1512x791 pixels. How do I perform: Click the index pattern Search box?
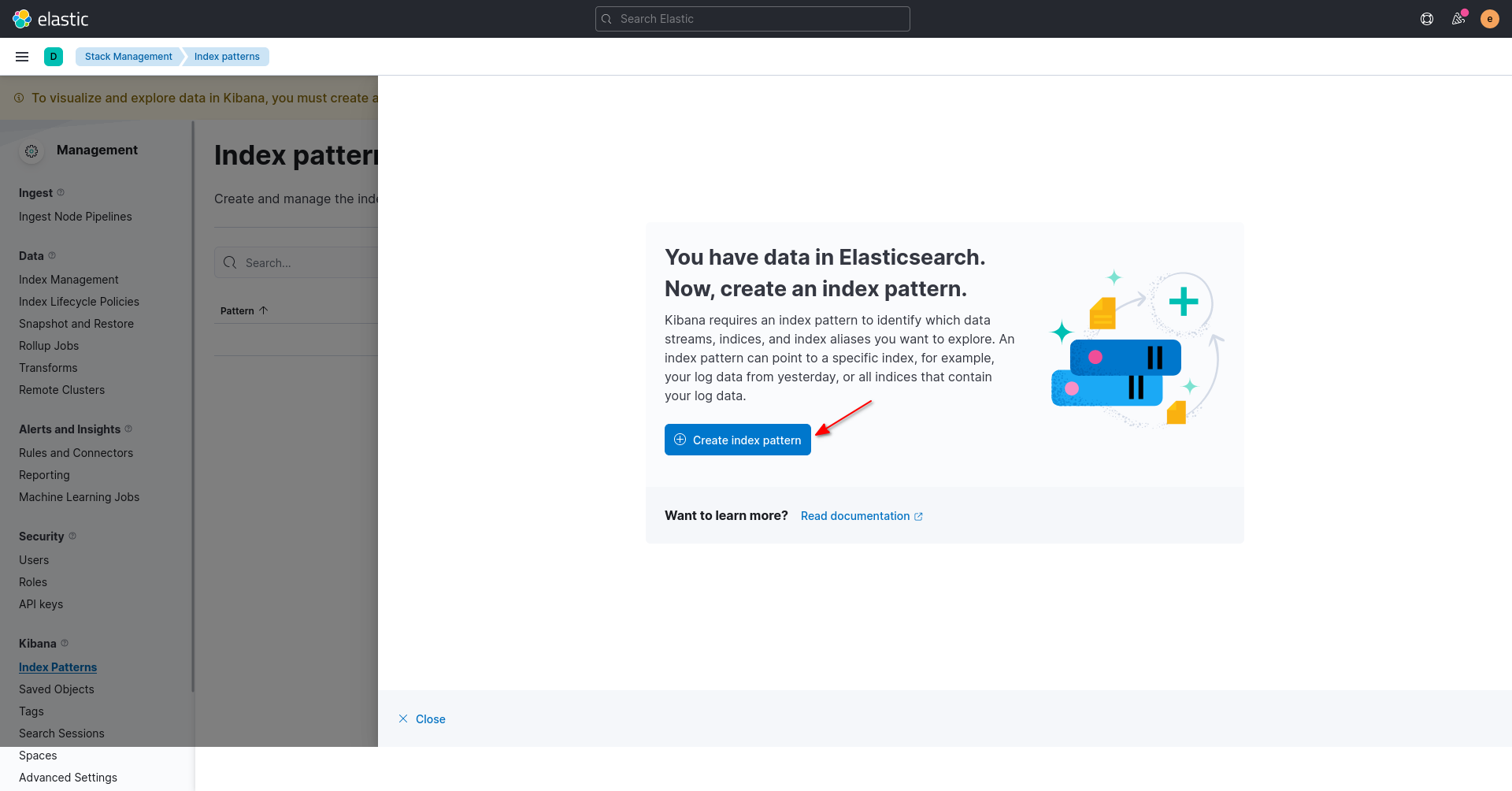tap(296, 262)
